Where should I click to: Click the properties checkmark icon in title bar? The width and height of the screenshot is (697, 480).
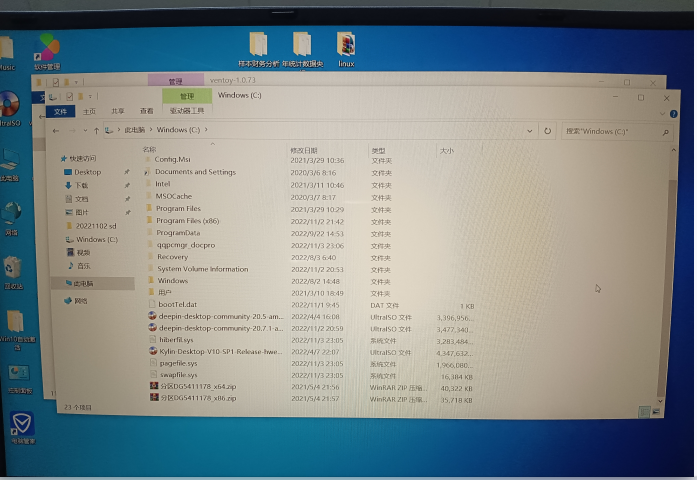pyautogui.click(x=70, y=96)
